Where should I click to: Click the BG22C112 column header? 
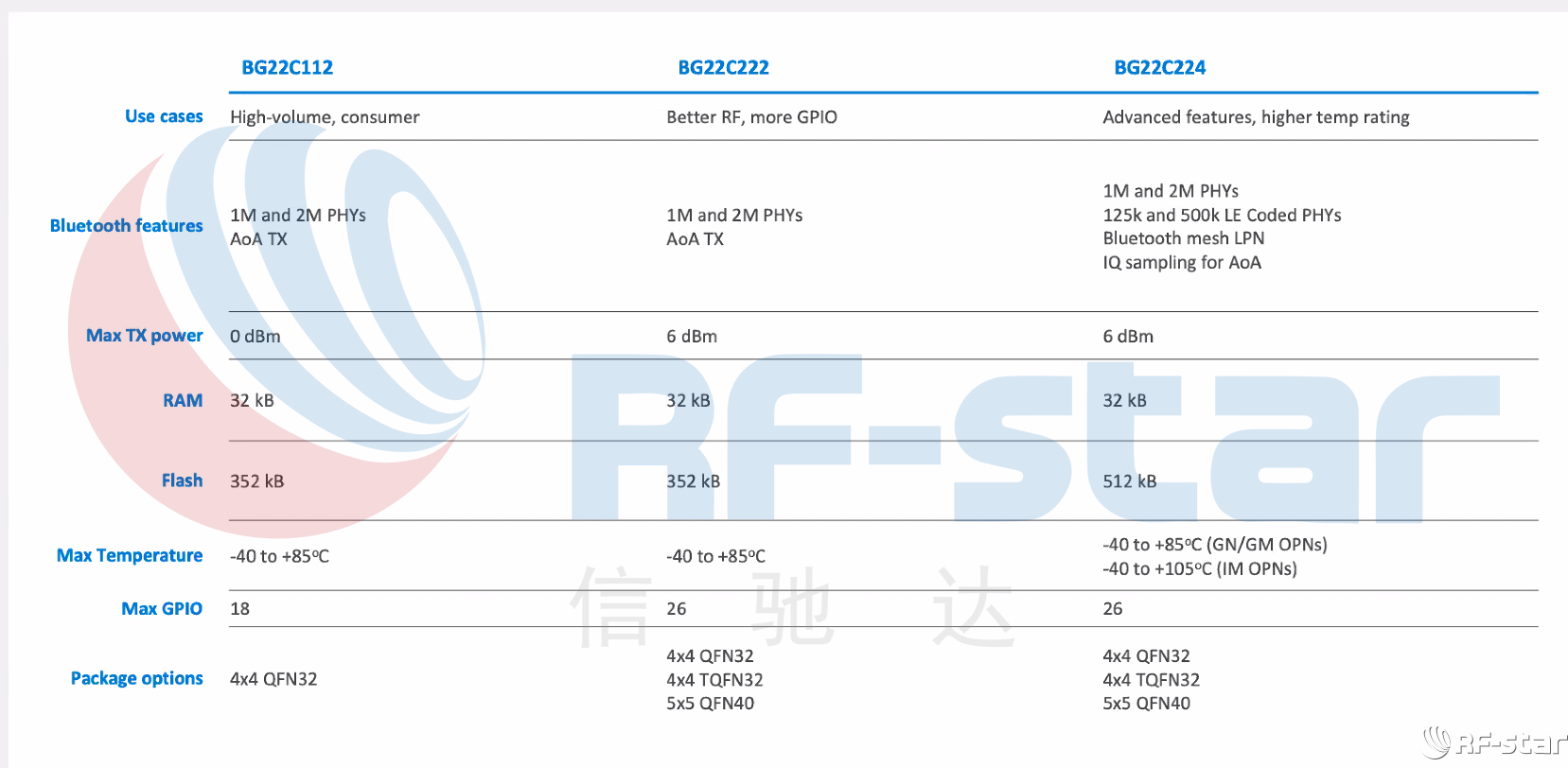(x=287, y=68)
